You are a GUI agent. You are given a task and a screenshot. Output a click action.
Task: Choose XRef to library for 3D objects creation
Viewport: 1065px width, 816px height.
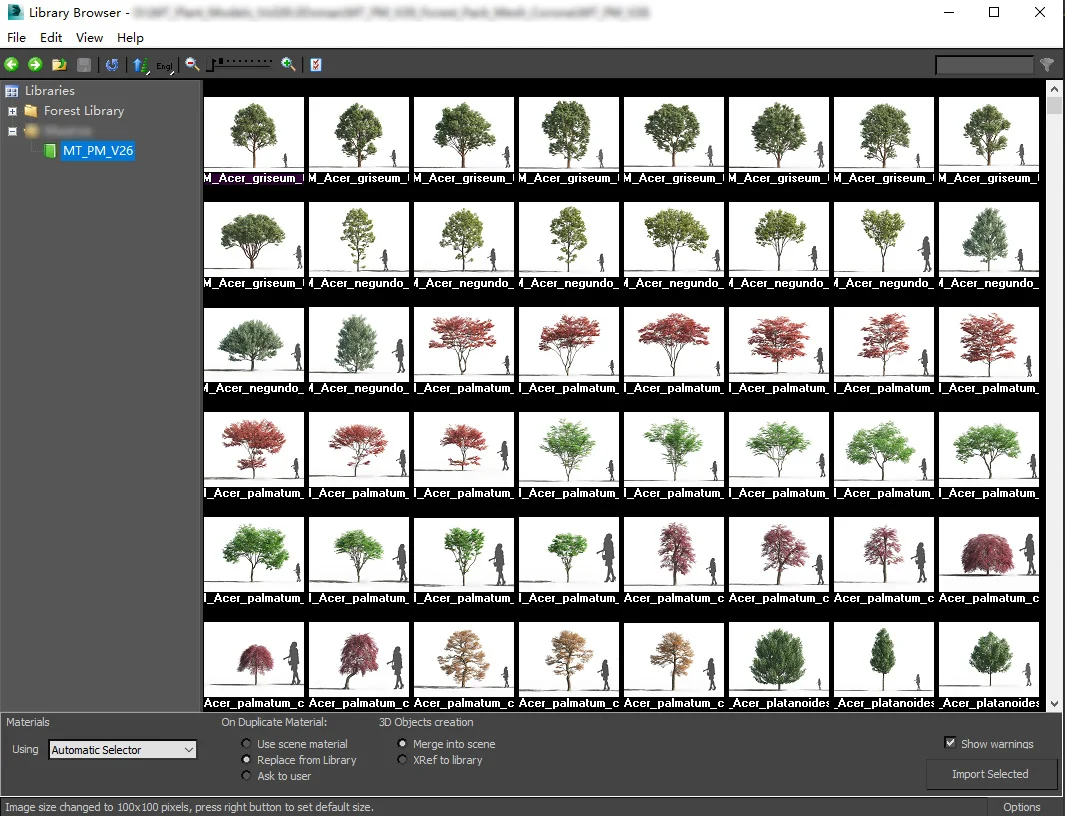point(402,759)
